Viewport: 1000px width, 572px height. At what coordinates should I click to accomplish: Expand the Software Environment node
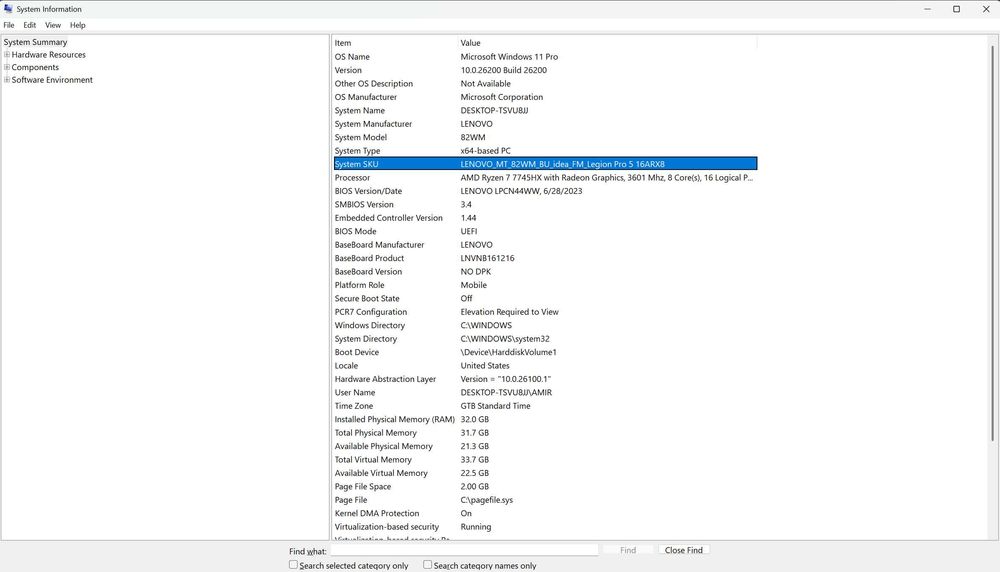coord(7,80)
